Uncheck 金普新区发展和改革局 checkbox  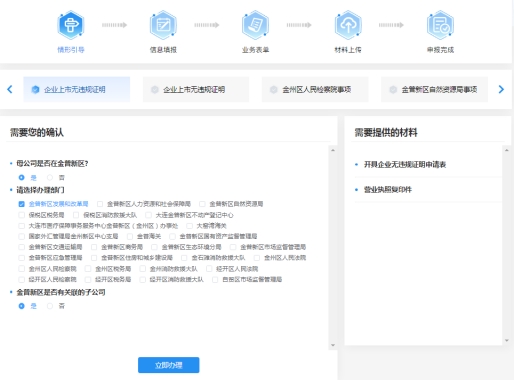[21, 204]
